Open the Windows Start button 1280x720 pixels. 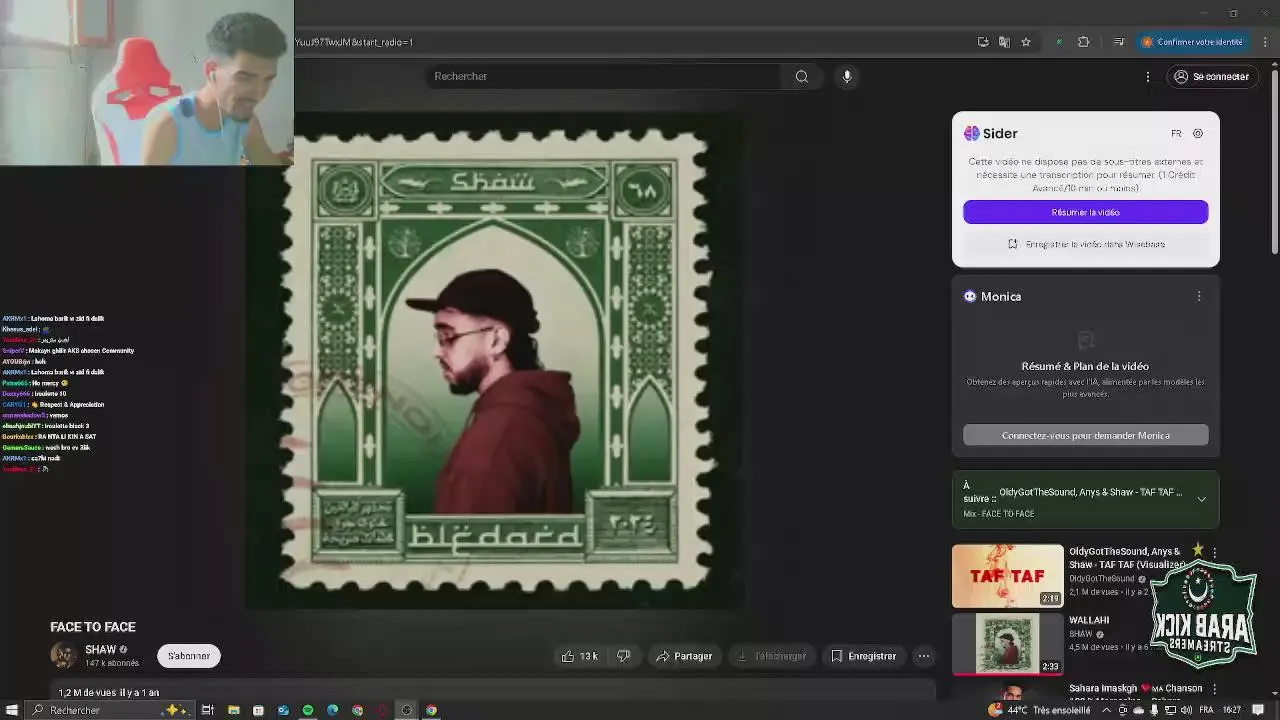point(10,710)
